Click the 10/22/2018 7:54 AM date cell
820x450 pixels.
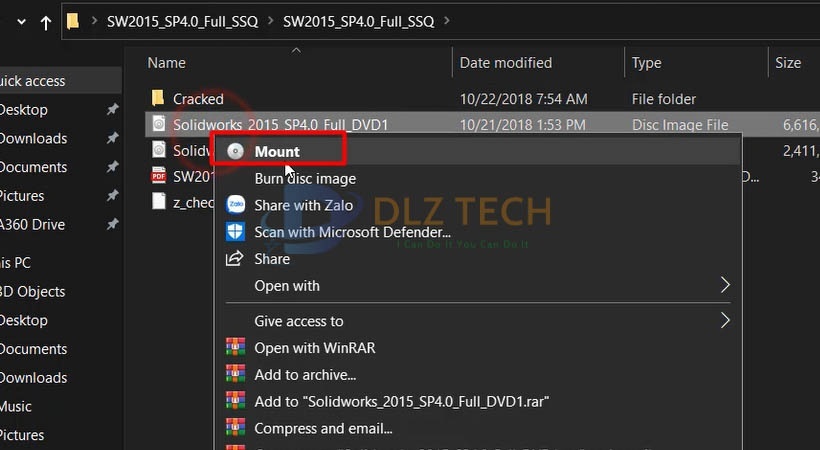click(x=523, y=99)
